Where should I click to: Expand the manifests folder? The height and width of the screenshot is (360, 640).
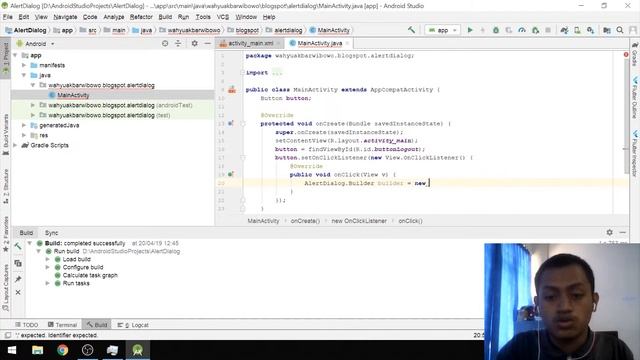tap(24, 65)
